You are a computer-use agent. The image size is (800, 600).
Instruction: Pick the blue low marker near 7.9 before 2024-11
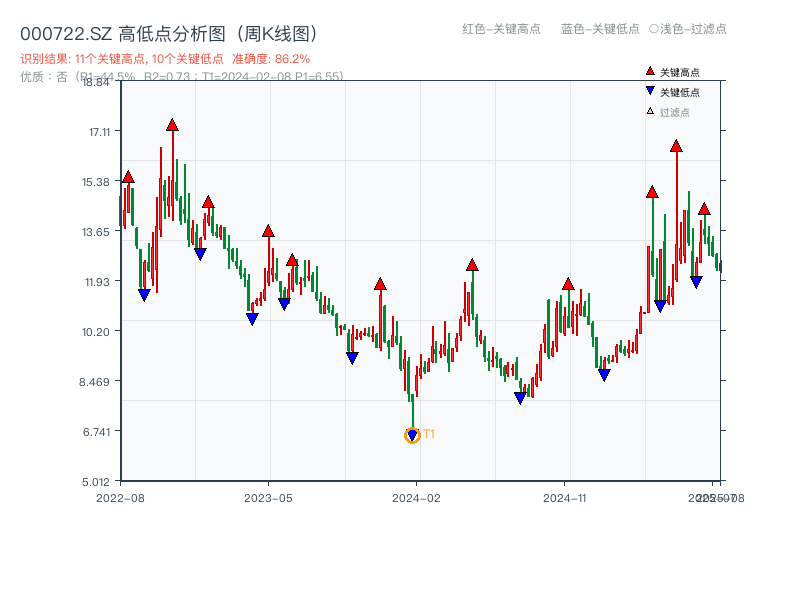tap(520, 398)
